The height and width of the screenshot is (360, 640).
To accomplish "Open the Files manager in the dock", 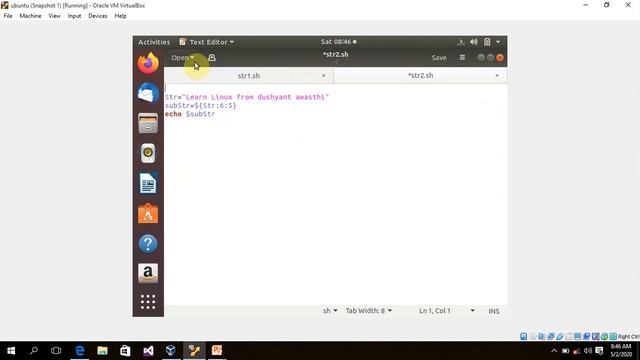I will click(148, 123).
